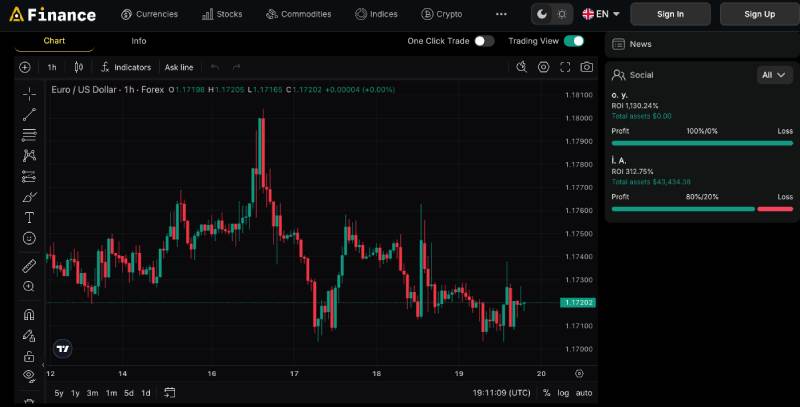
Task: Select the Text annotation tool
Action: (29, 217)
